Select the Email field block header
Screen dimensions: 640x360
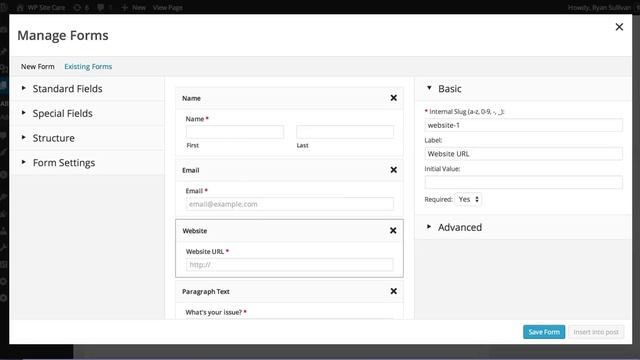pos(289,170)
